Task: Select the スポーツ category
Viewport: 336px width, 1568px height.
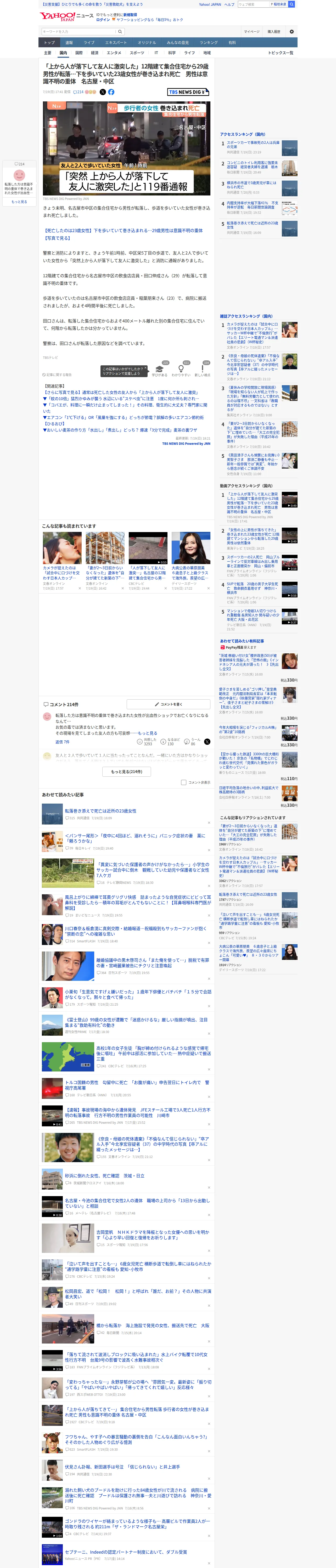Action: (137, 53)
